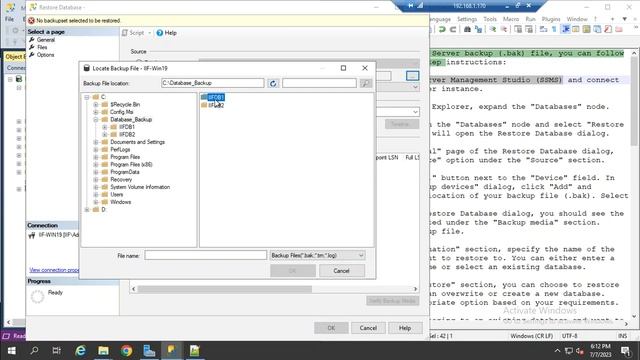Open the Windows Start menu
The height and width of the screenshot is (360, 640).
pyautogui.click(x=11, y=351)
